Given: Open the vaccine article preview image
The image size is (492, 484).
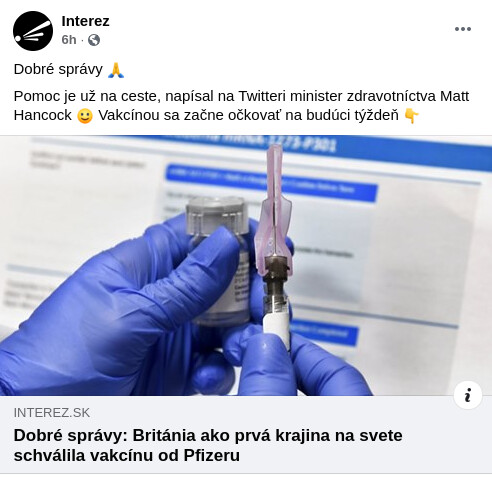Looking at the screenshot, I should point(246,265).
